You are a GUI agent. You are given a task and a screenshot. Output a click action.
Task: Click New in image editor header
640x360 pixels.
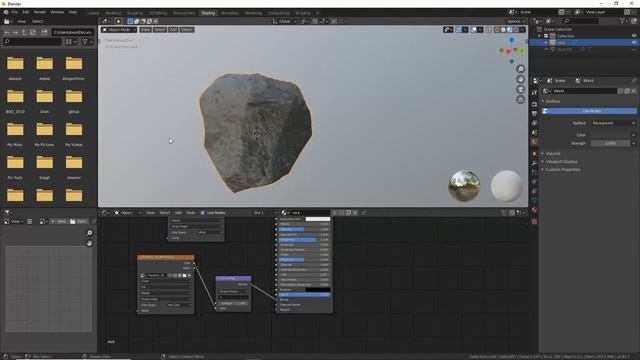point(59,221)
